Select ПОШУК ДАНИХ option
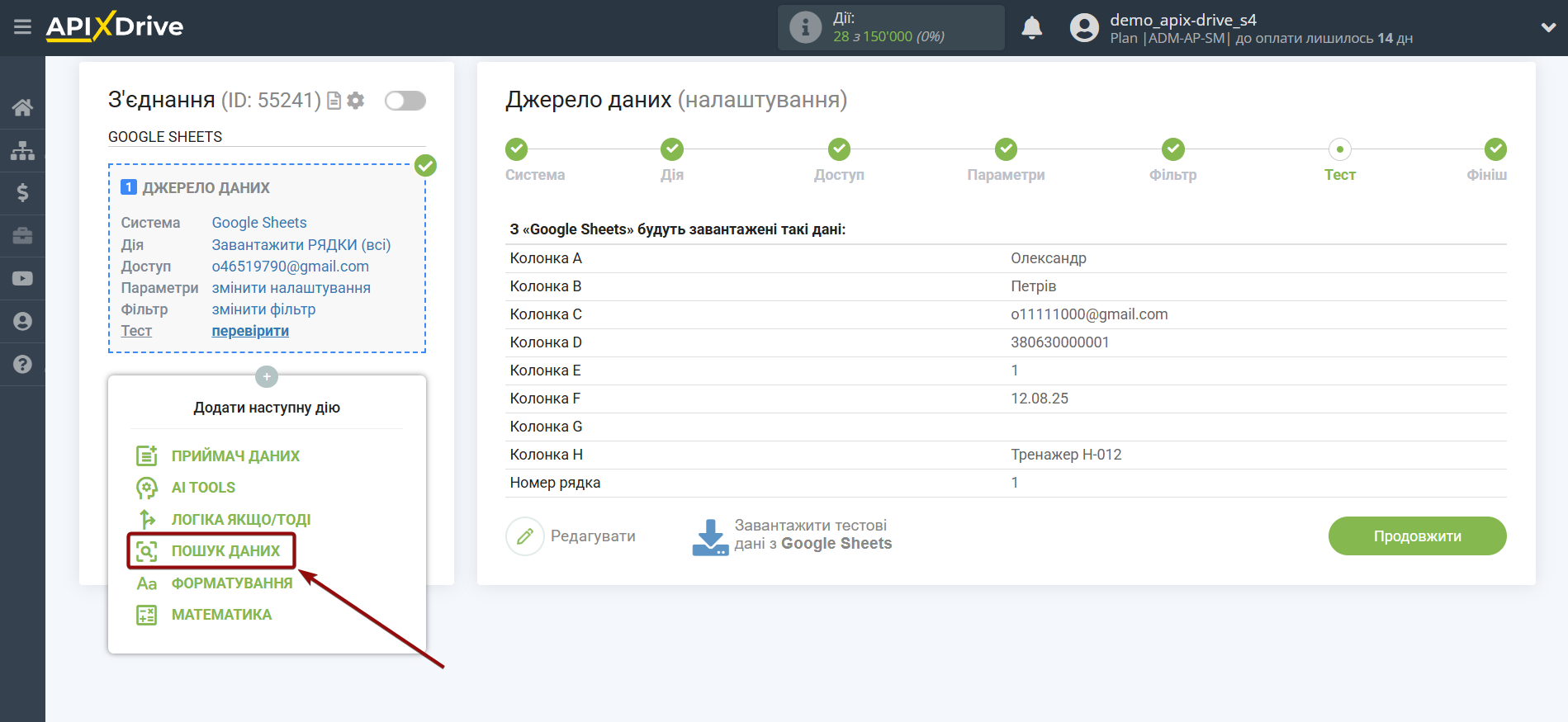This screenshot has width=1568, height=722. [x=225, y=551]
